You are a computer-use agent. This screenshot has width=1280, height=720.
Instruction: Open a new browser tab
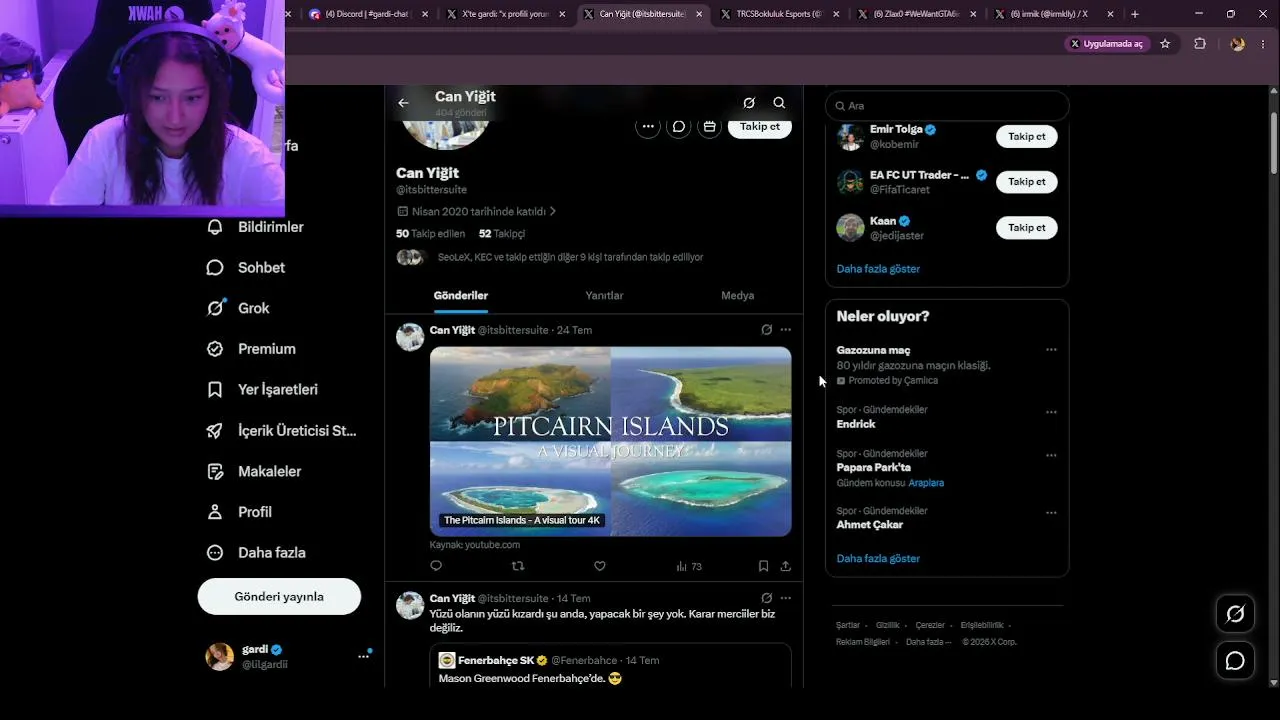tap(1135, 14)
